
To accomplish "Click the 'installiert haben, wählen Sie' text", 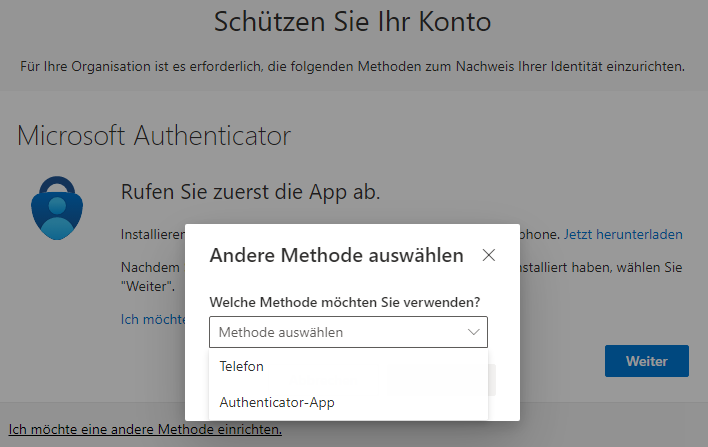I will (x=596, y=268).
